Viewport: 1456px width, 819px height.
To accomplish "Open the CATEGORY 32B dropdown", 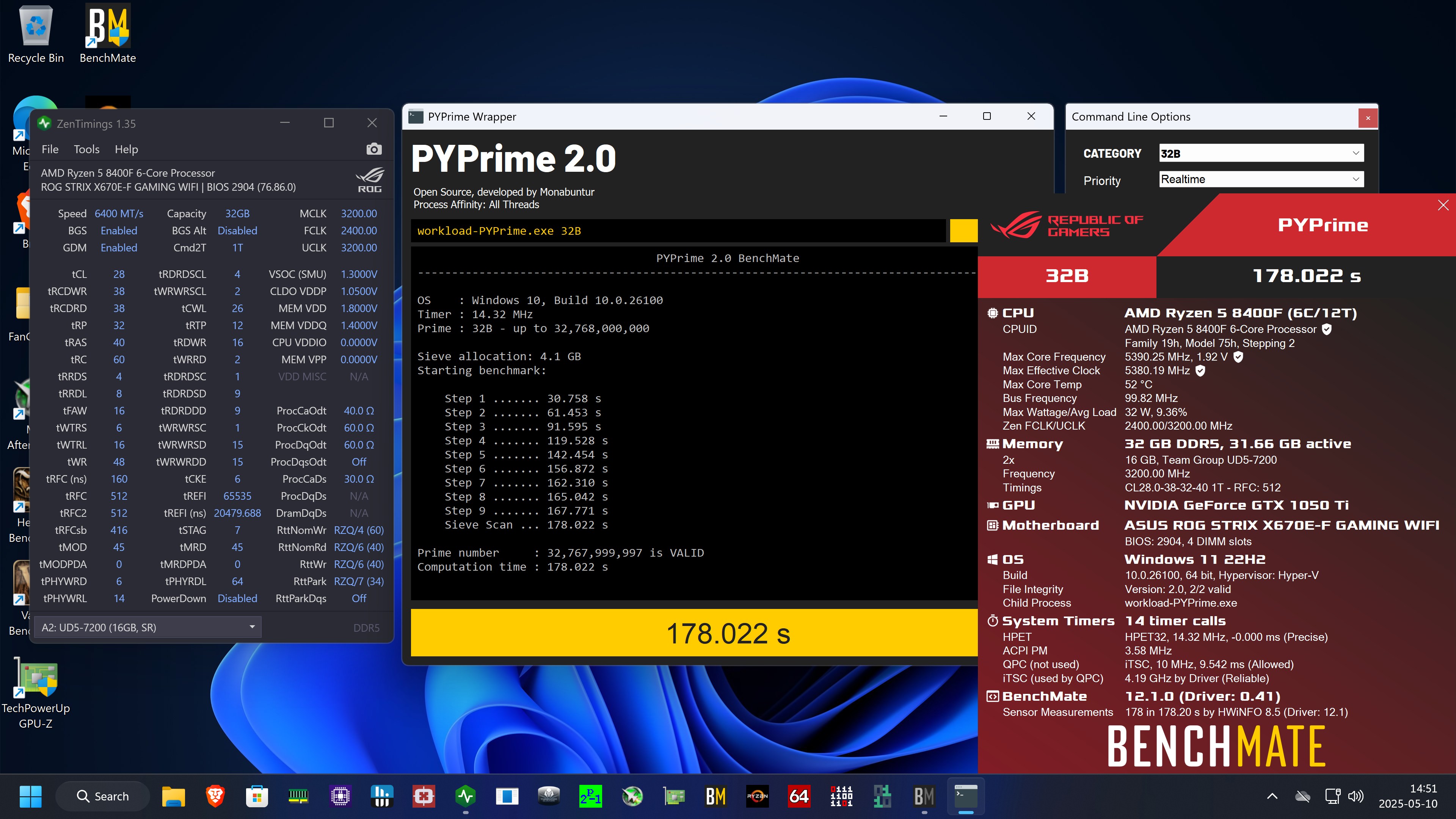I will point(1261,153).
